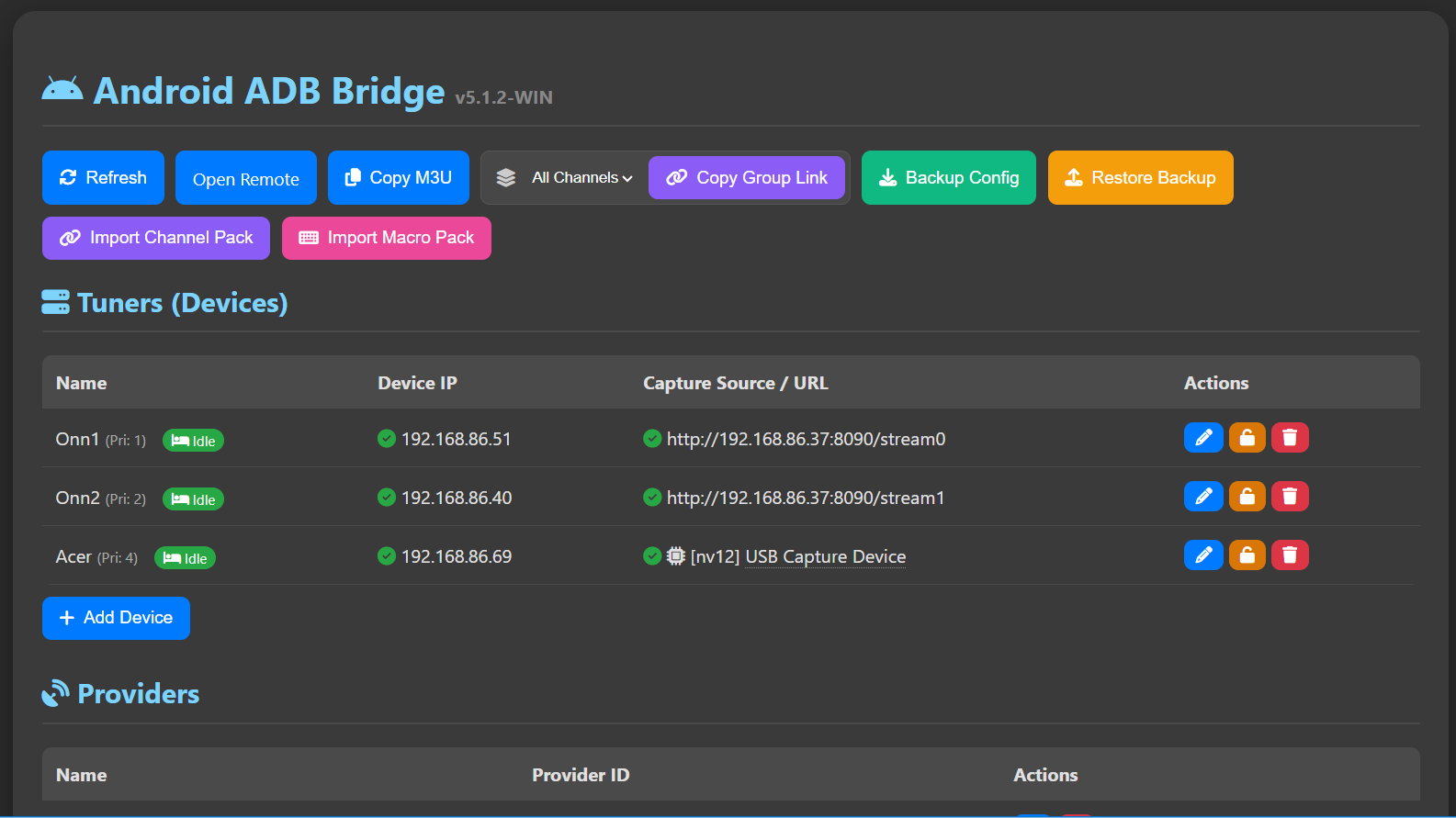Click the Acer tuner name
1456x818 pixels.
click(x=73, y=556)
